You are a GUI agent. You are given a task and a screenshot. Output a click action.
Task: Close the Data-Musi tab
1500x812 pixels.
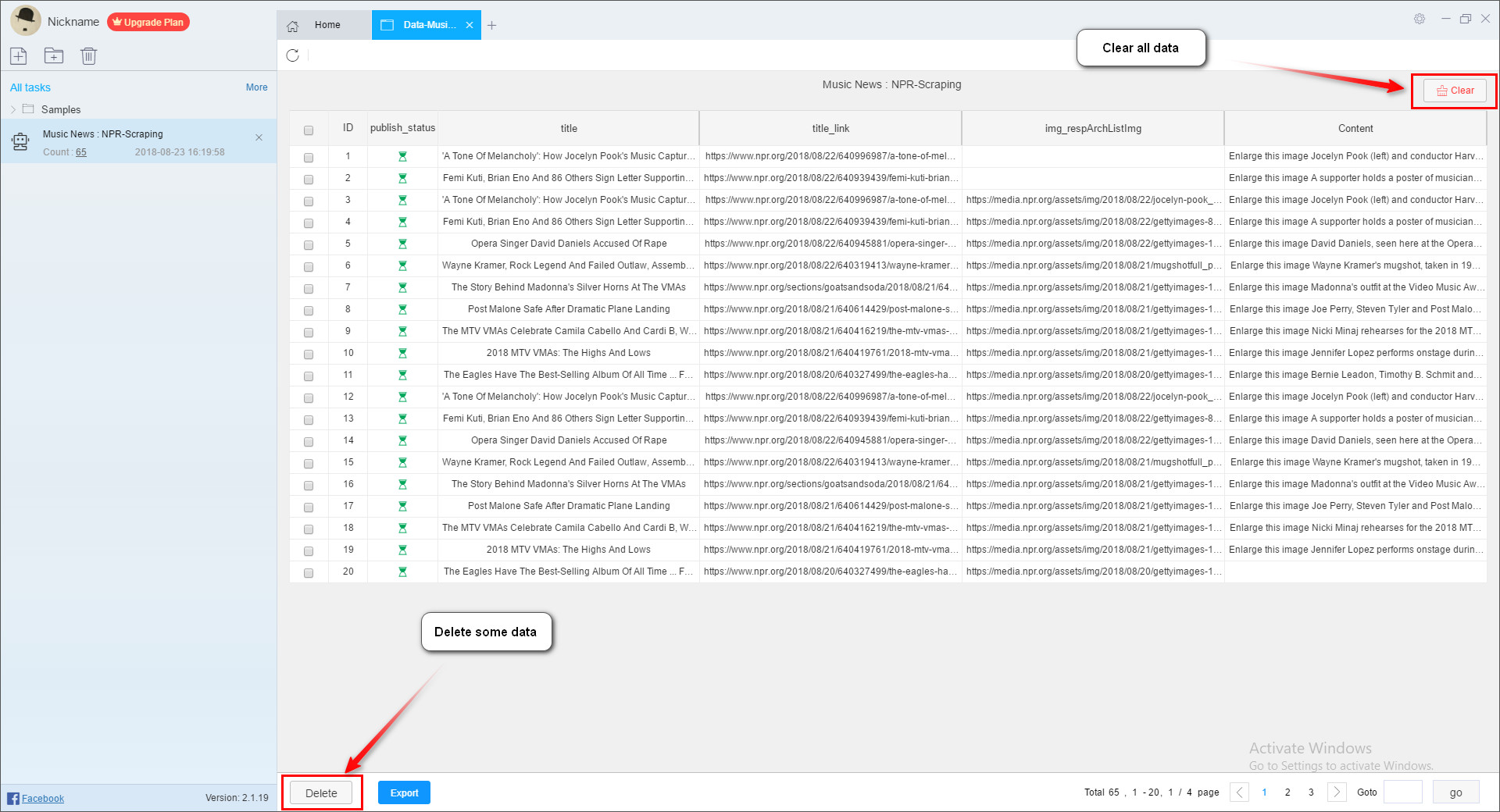(x=470, y=25)
